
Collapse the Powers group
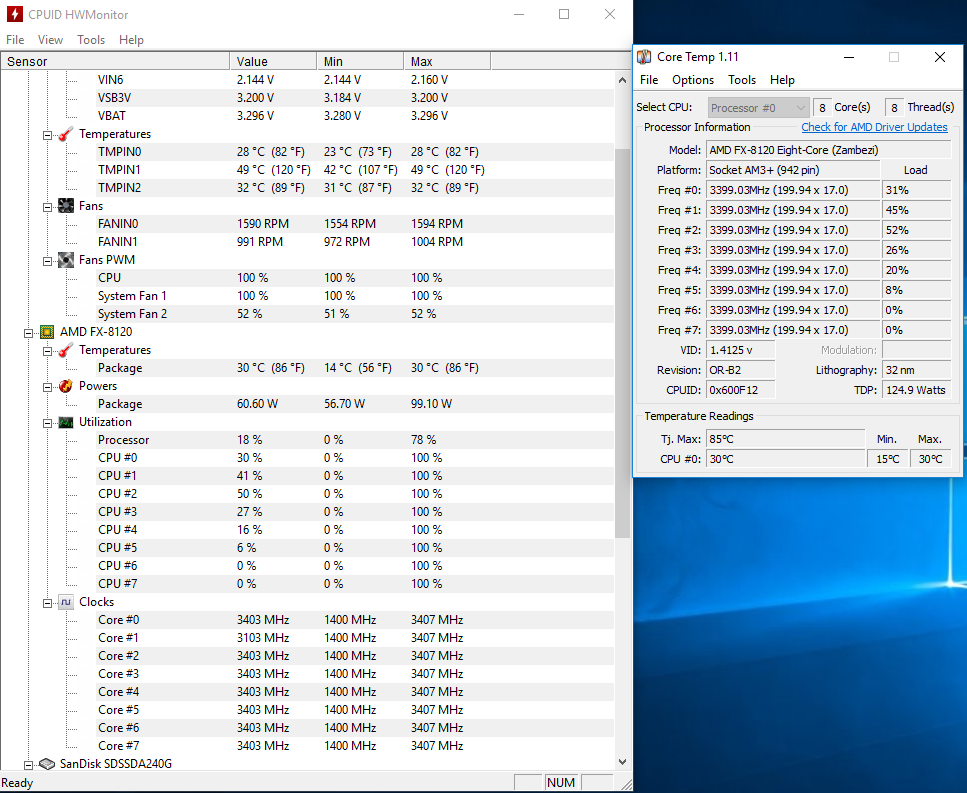pyautogui.click(x=47, y=387)
